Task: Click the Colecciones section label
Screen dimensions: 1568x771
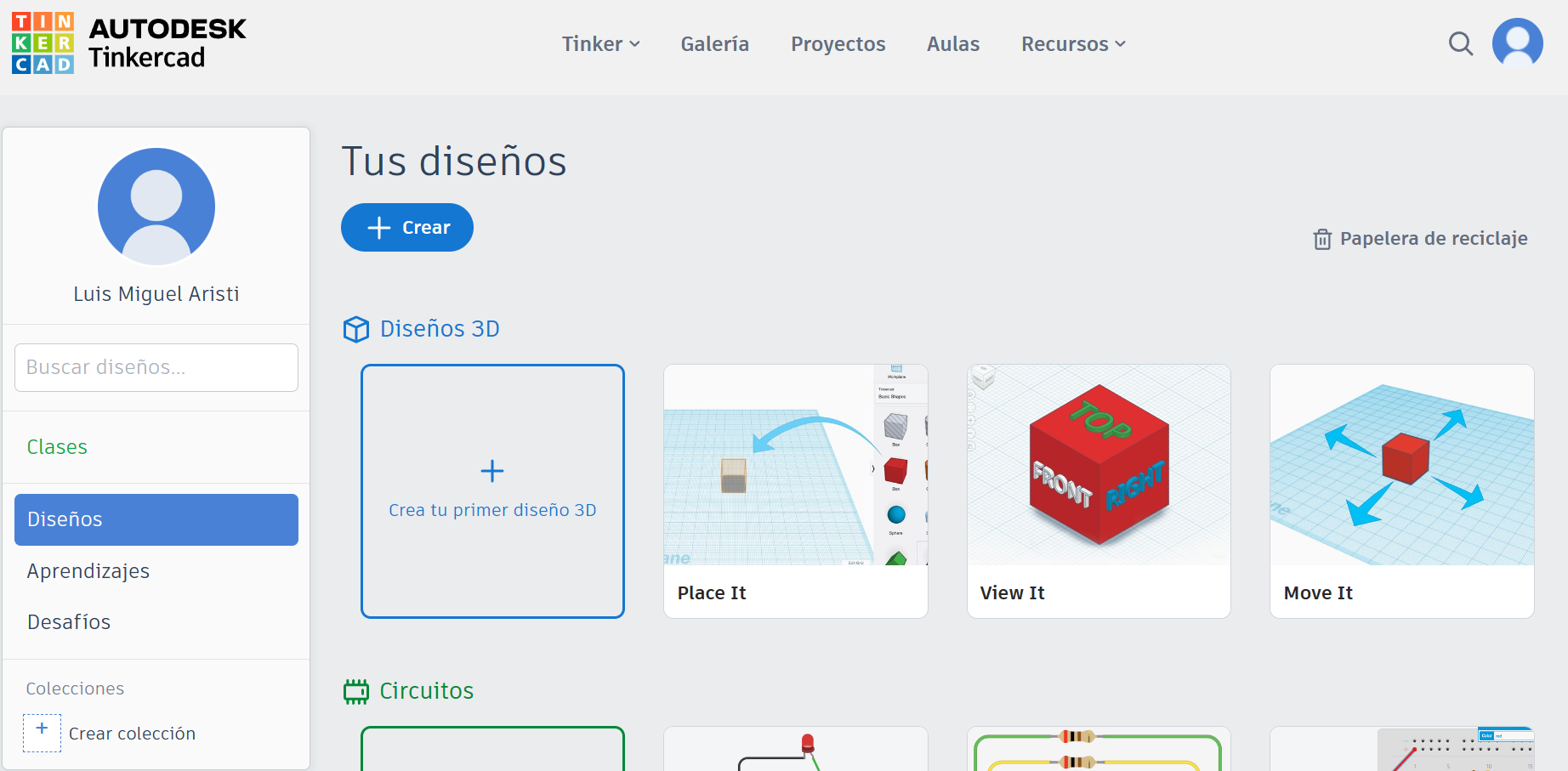Action: 75,689
